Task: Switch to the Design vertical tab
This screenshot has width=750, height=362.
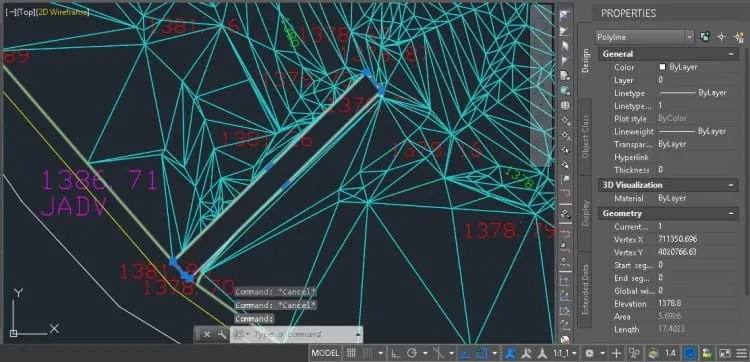Action: click(x=585, y=60)
